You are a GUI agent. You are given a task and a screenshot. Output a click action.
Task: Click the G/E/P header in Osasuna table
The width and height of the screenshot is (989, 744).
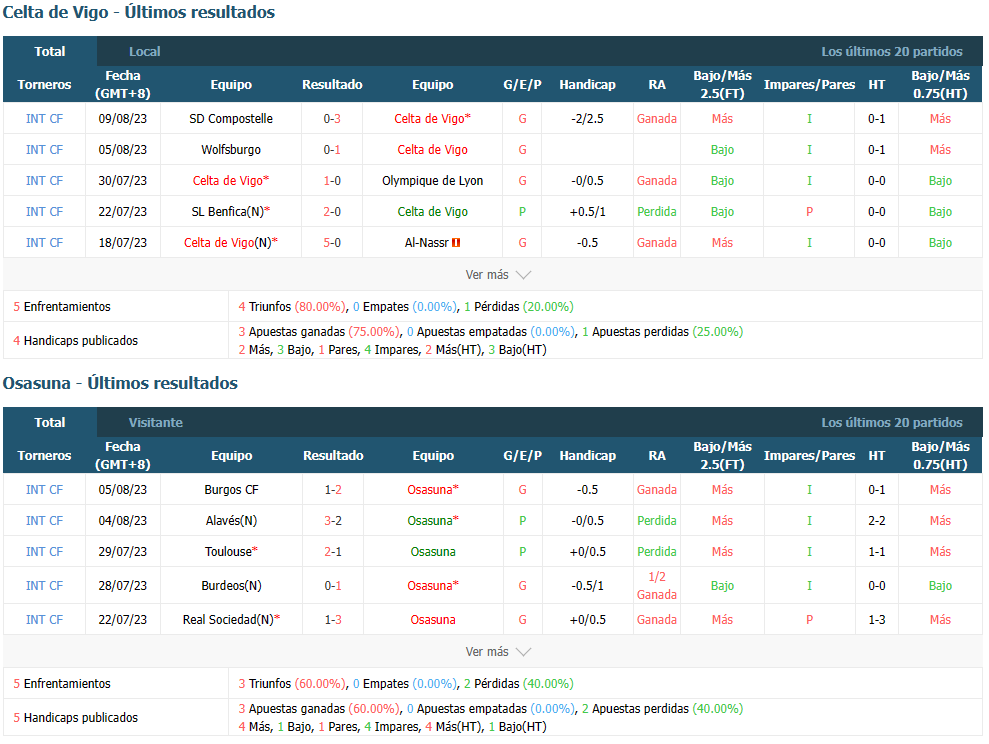click(522, 455)
